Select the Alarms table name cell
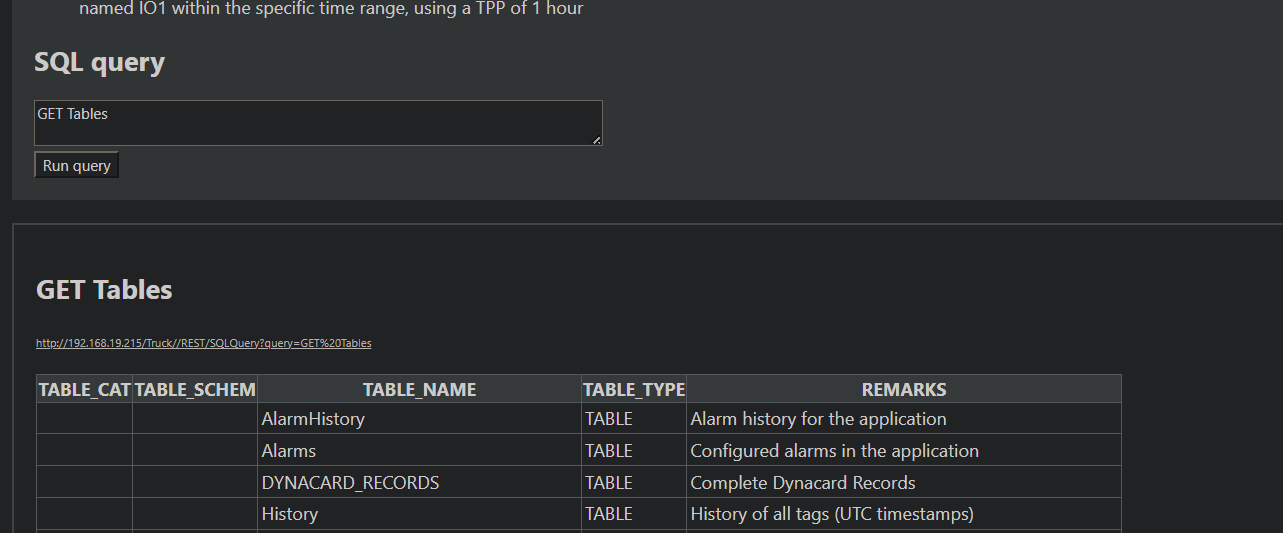The image size is (1283, 533). (289, 451)
